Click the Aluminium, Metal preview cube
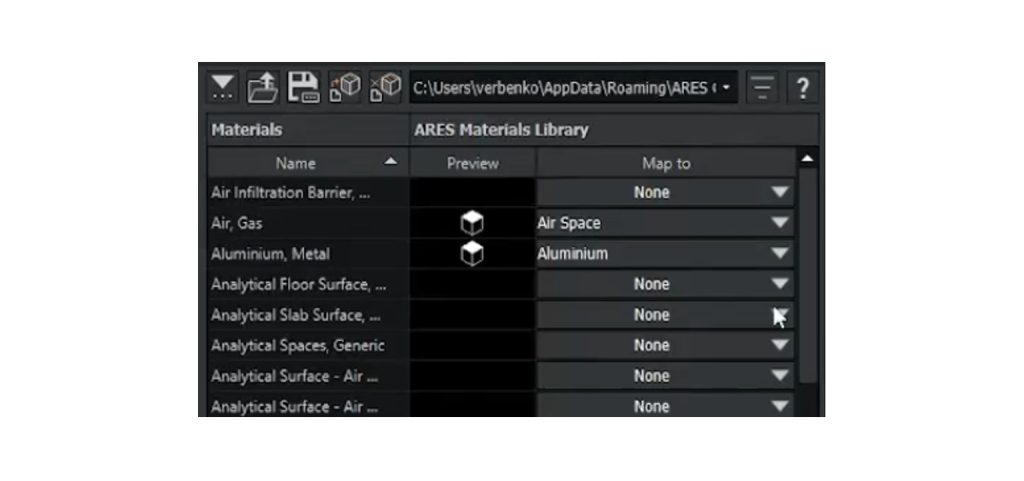 472,254
